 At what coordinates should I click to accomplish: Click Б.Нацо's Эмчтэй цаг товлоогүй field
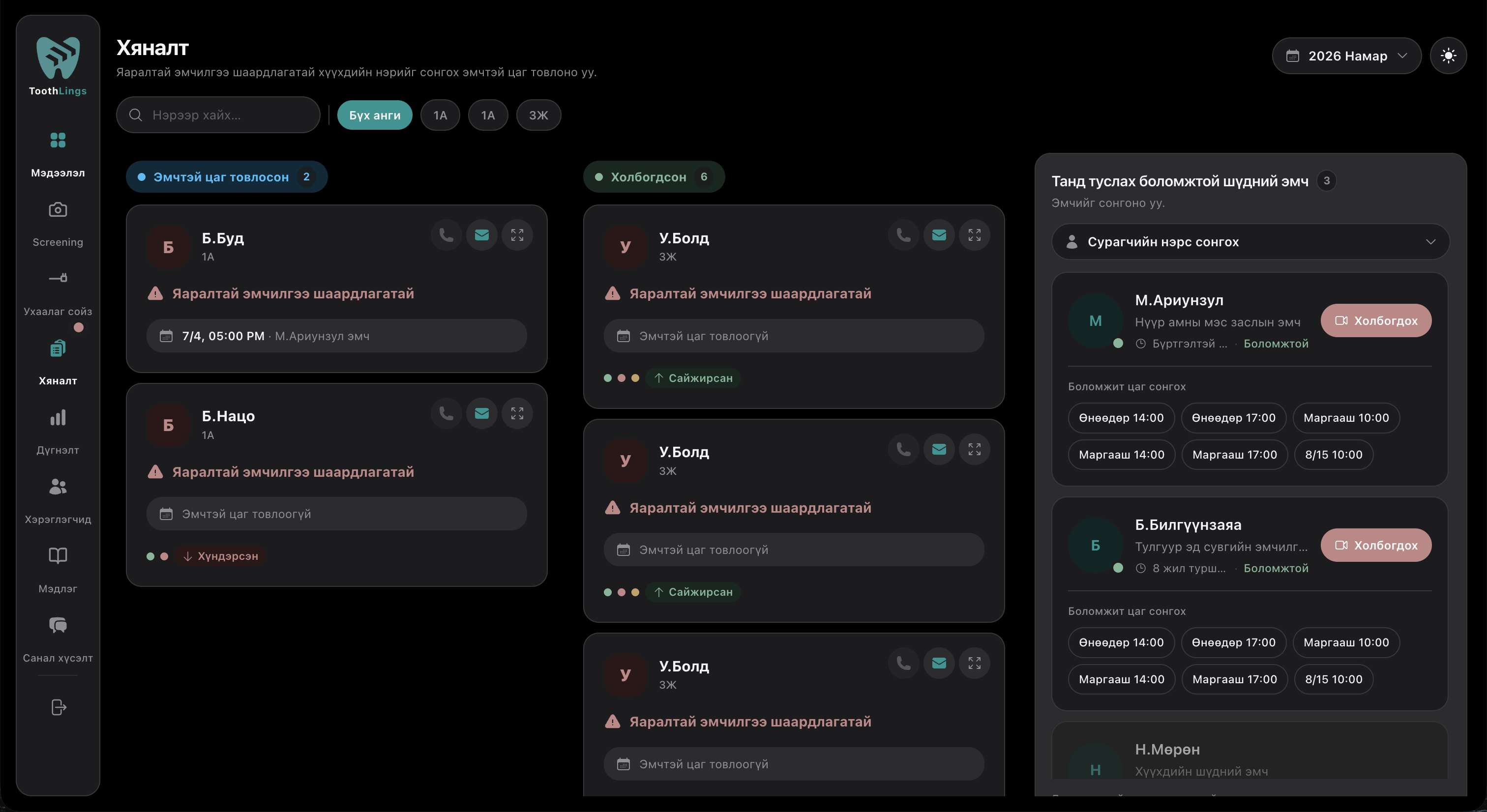pyautogui.click(x=336, y=514)
